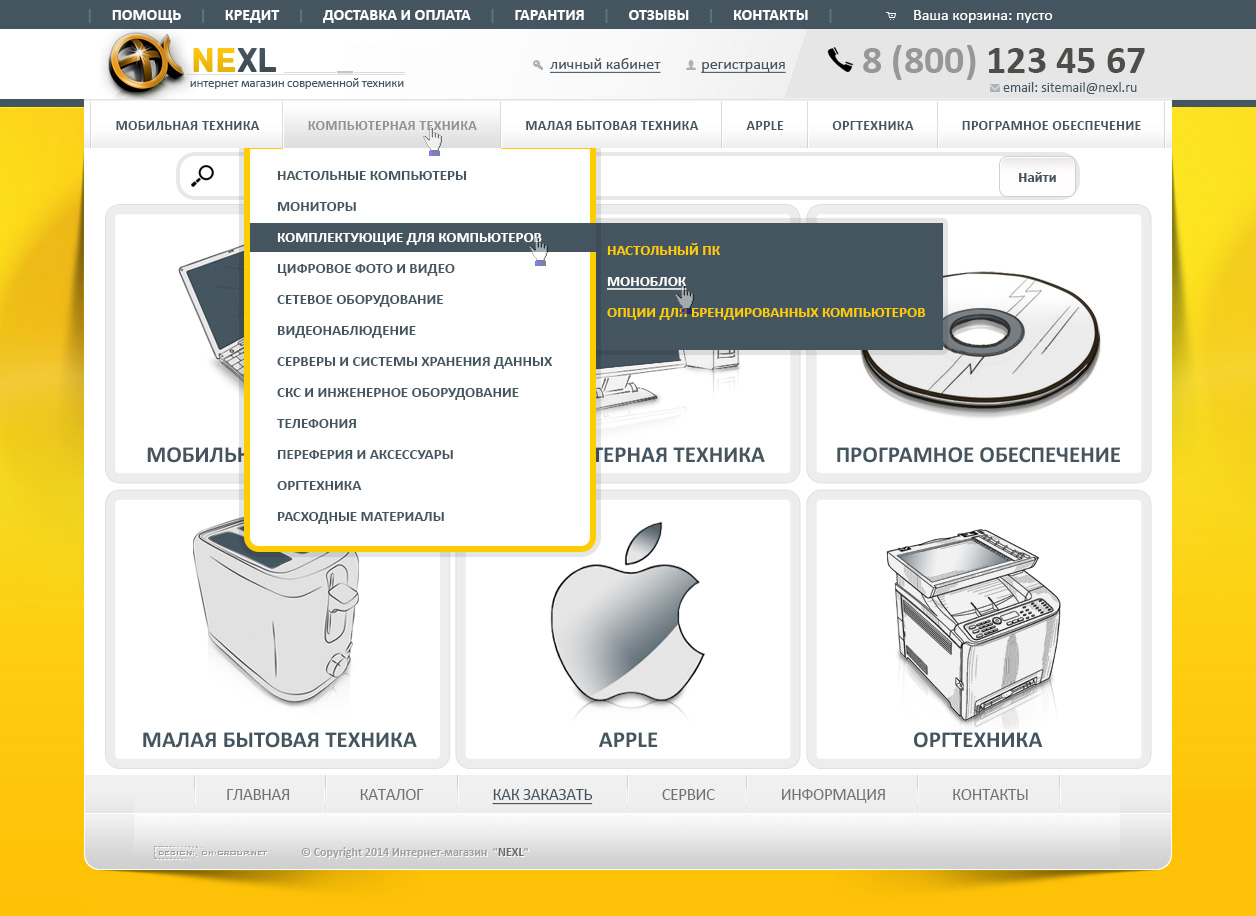
Task: Select СЕТЕВОЕ ОБОРУДОВАНИЕ in dropdown
Action: (360, 299)
